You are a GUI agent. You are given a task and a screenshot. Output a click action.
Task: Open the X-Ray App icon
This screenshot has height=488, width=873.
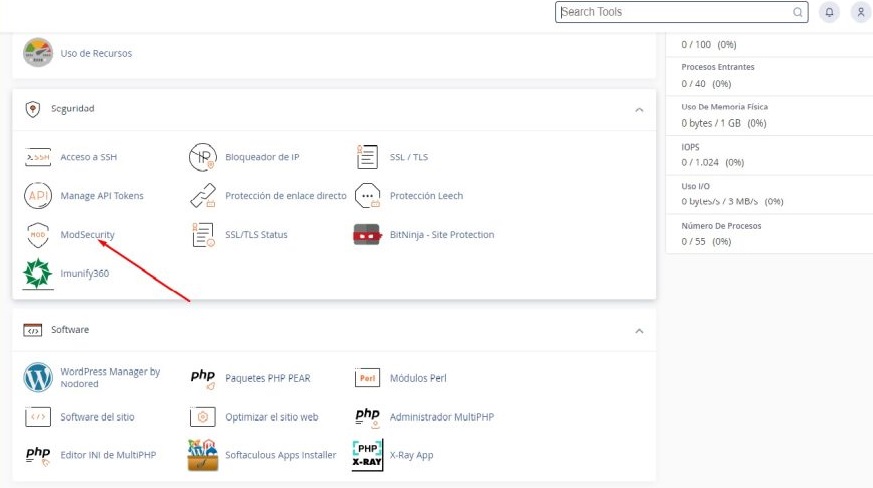(x=367, y=455)
